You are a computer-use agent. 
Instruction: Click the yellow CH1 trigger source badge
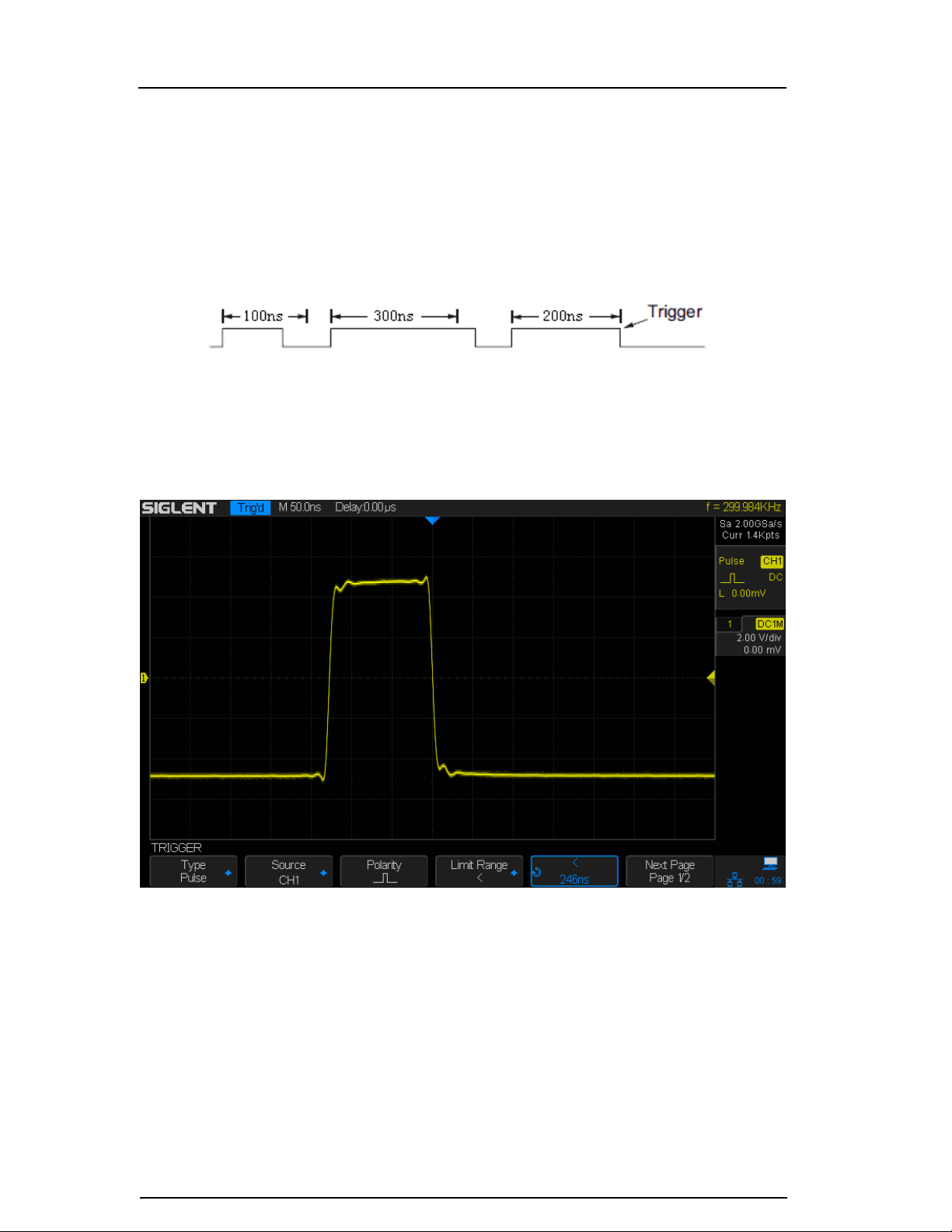pyautogui.click(x=772, y=561)
